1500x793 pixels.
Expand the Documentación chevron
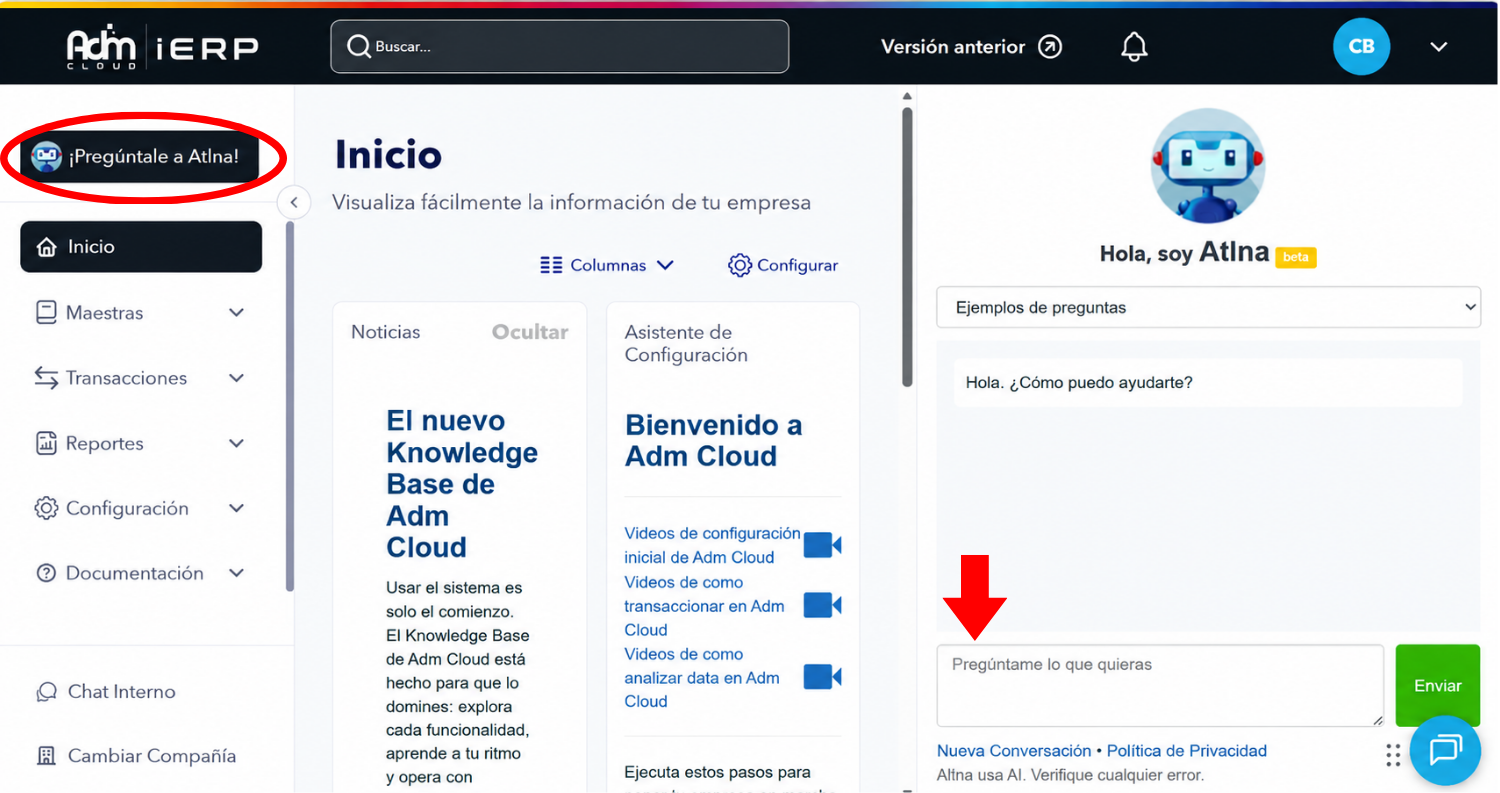tap(237, 573)
